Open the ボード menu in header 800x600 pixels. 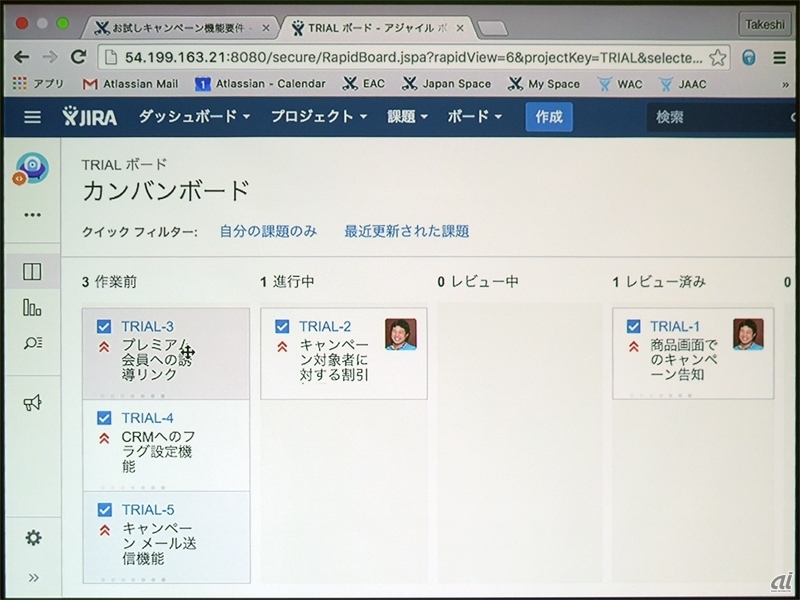coord(474,117)
